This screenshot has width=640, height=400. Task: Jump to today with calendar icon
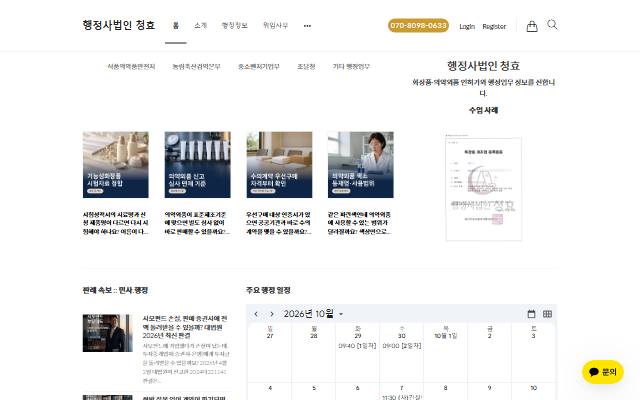point(531,314)
